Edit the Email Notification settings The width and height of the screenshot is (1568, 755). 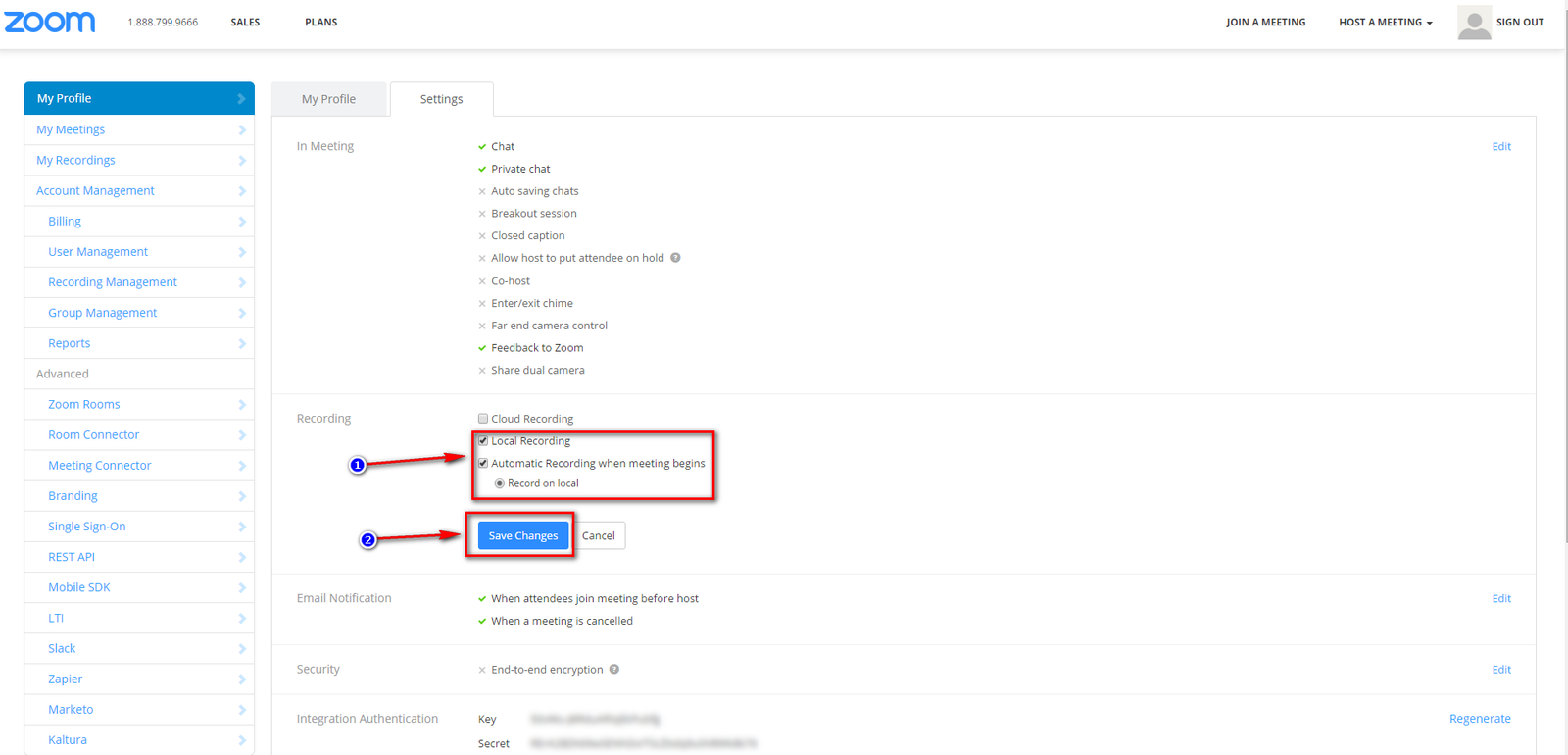1501,599
